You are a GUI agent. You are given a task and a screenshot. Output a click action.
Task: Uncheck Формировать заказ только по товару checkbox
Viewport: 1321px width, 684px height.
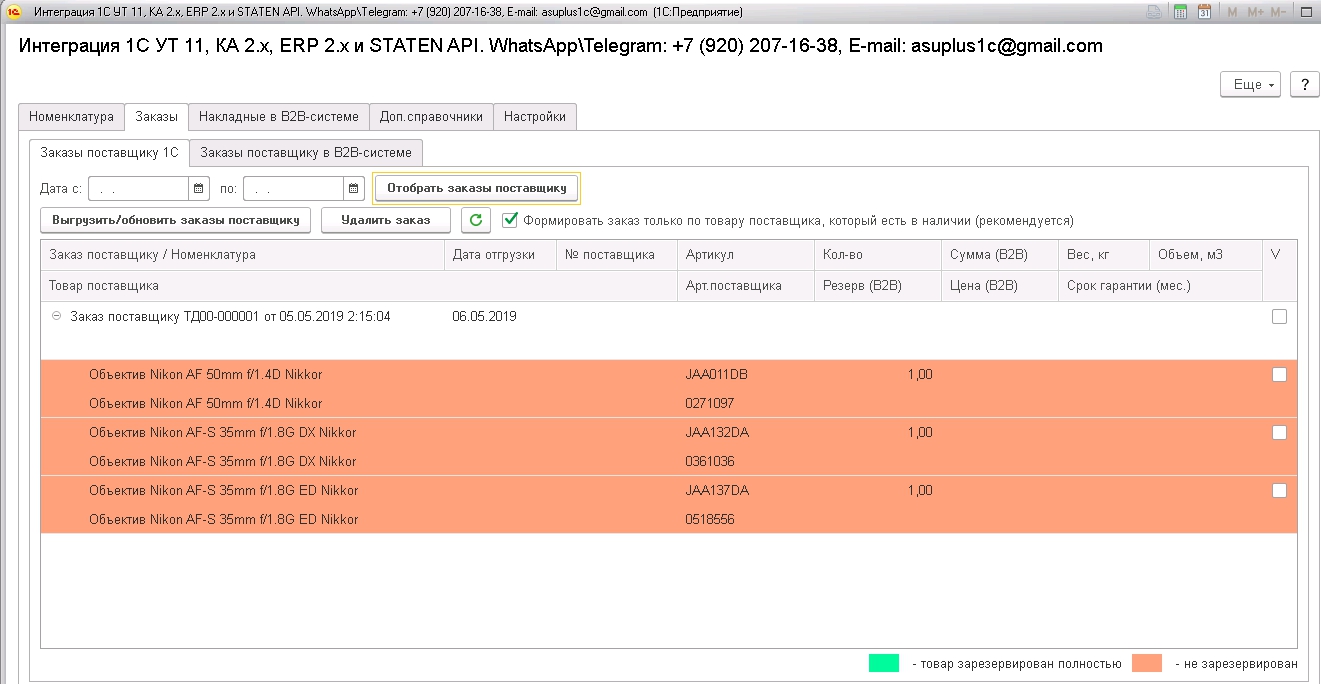510,220
